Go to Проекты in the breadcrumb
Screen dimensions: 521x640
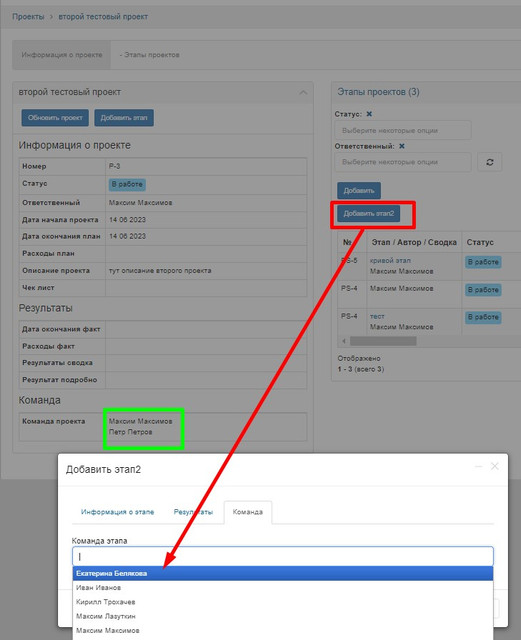point(28,17)
